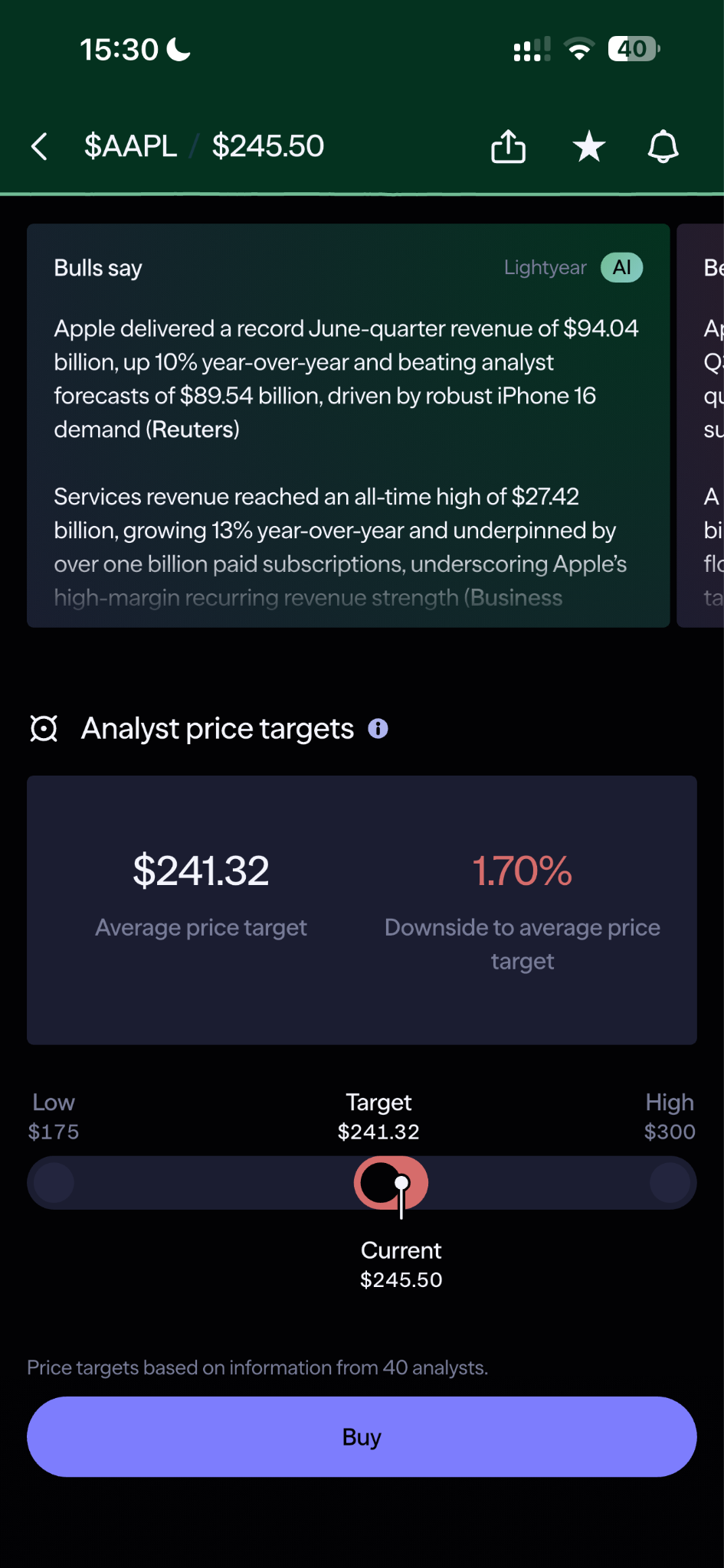This screenshot has height=1568, width=724.
Task: Tap the Analyst price targets crosshair icon
Action: click(x=44, y=729)
